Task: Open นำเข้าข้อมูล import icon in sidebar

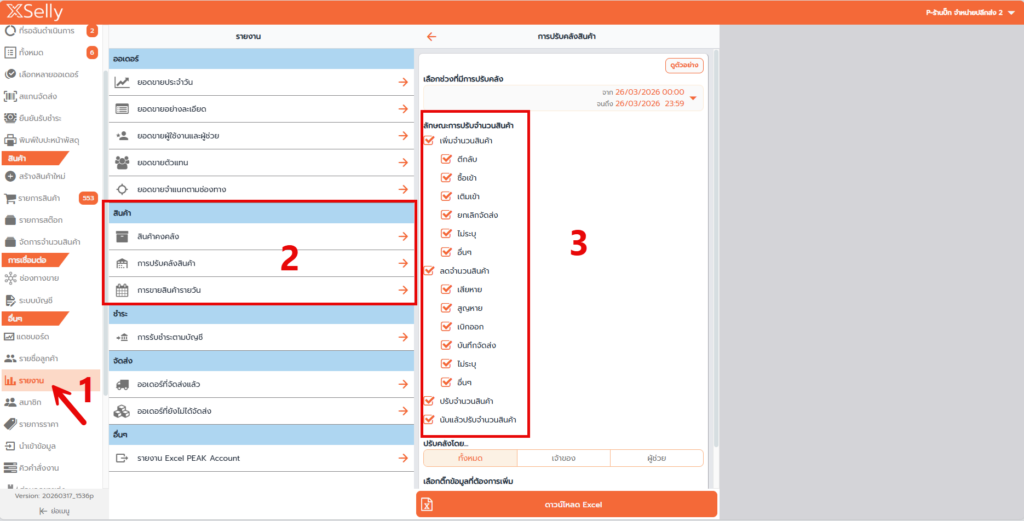Action: 10,446
